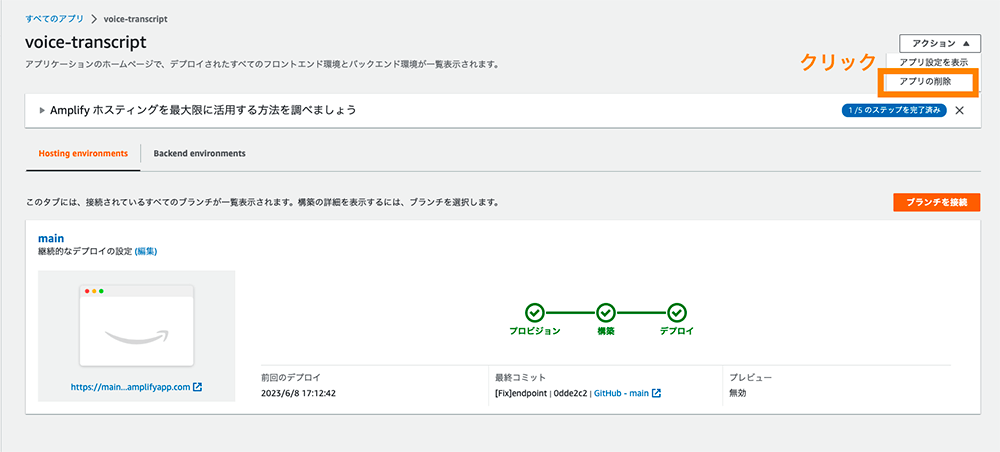Click external link icon beside amplifyapp URL
Viewport: 1000px width, 452px height.
[x=198, y=387]
